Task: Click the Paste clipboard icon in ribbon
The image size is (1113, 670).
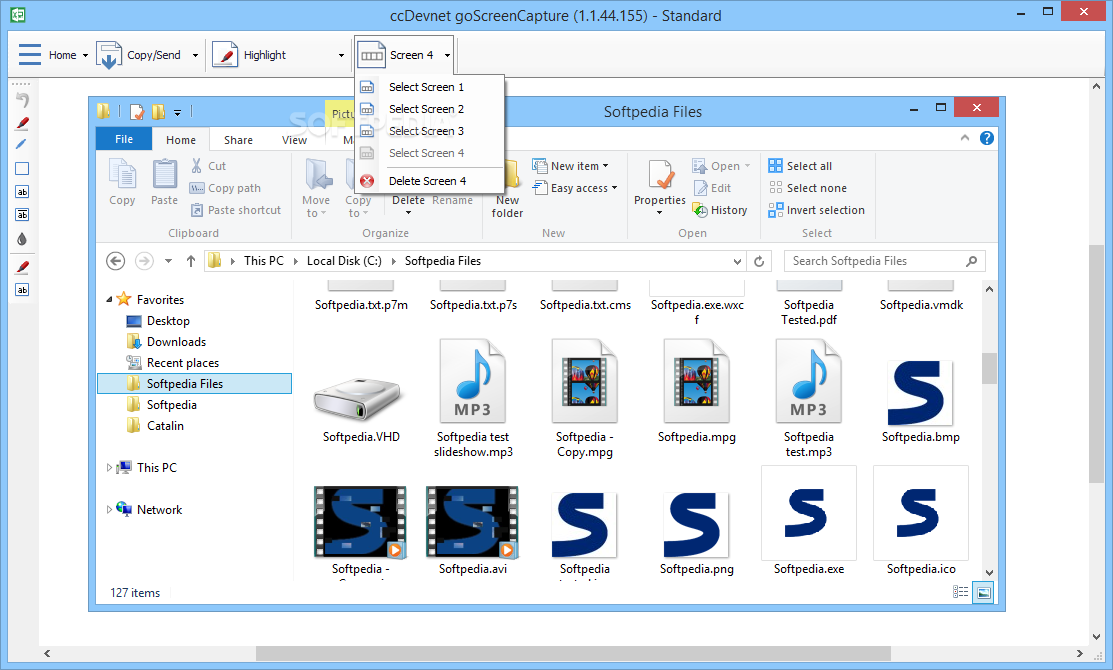Action: (x=165, y=175)
